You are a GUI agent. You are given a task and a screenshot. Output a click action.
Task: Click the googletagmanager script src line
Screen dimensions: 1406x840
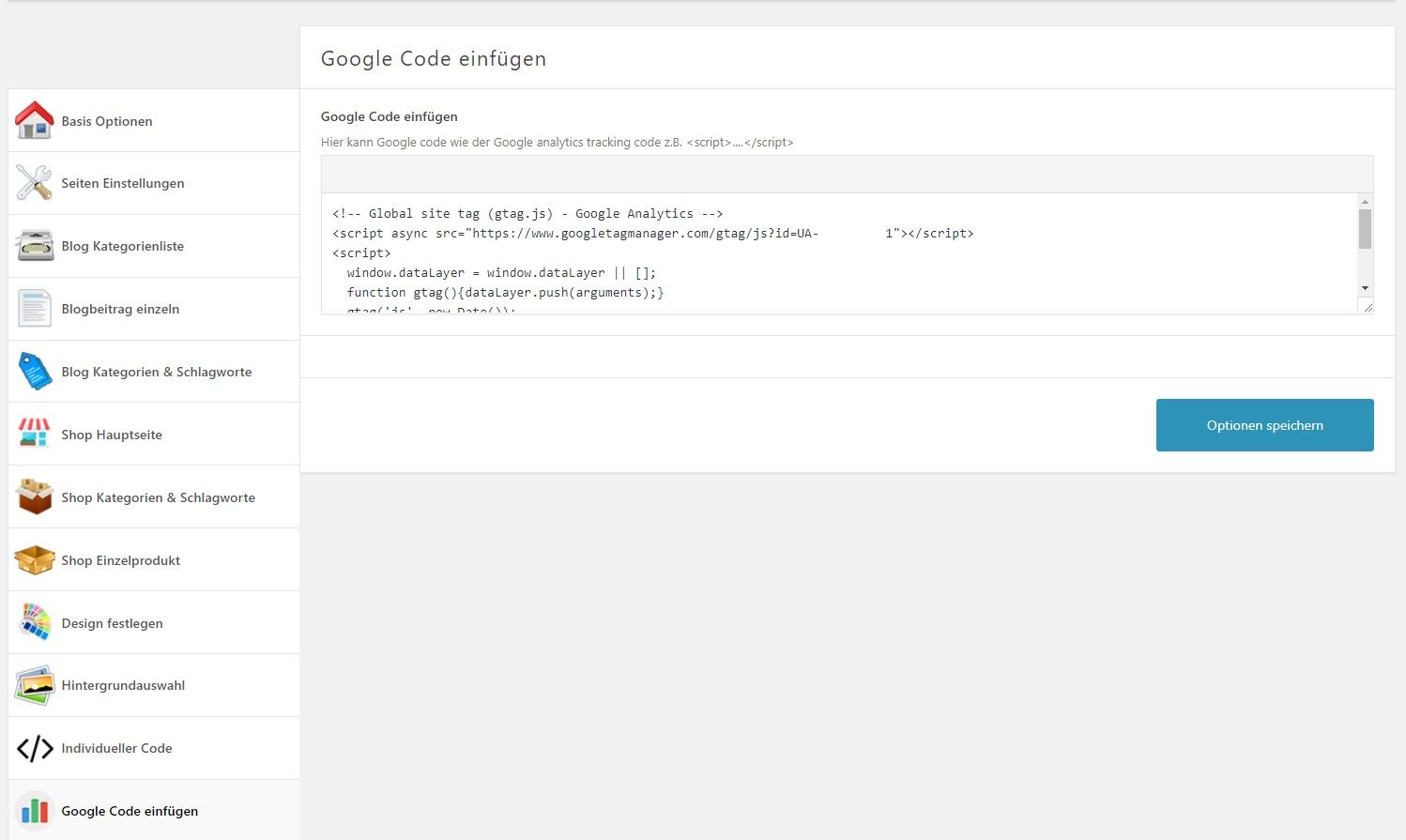point(653,233)
